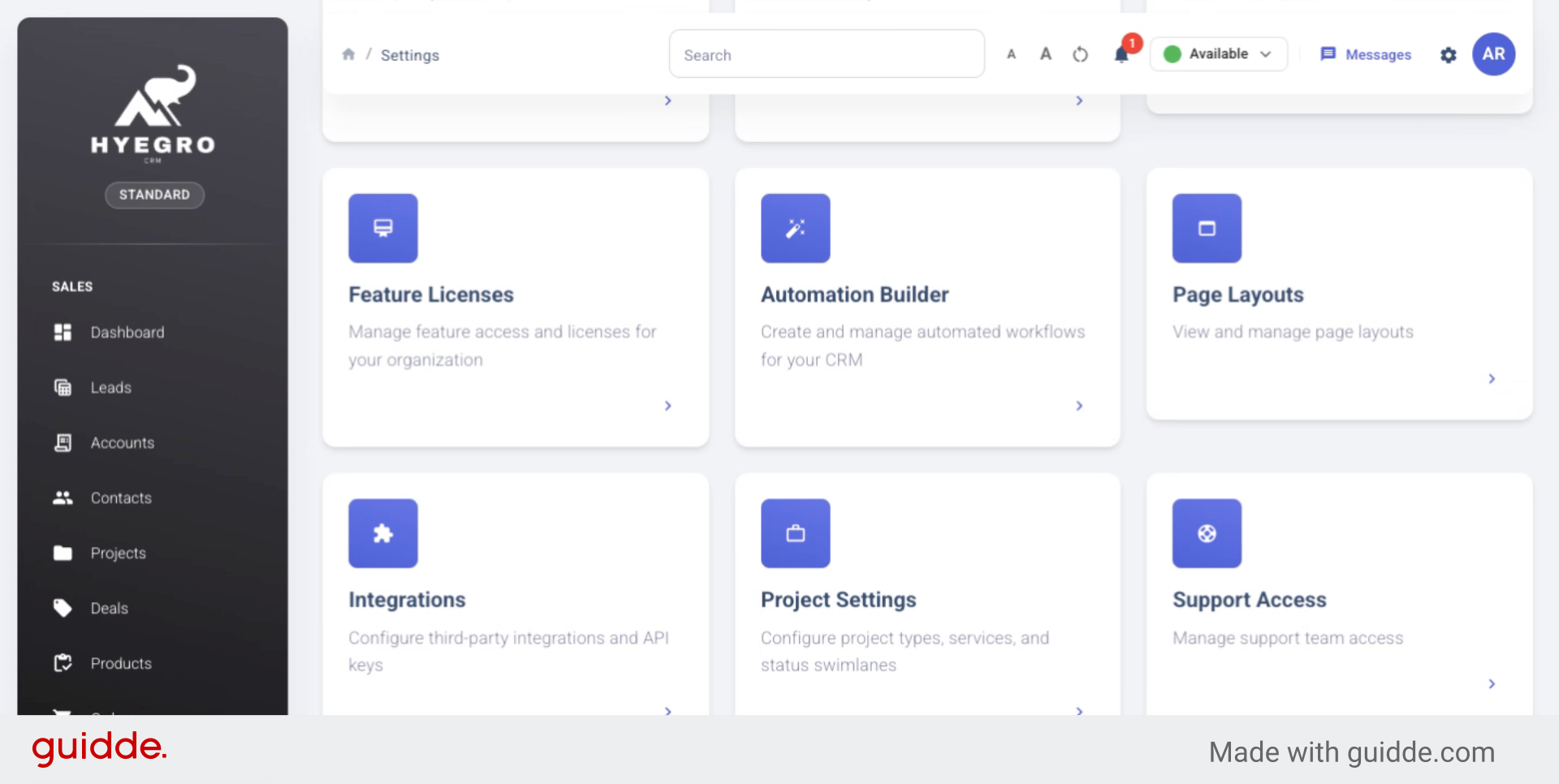Click the Feature Licenses card icon
This screenshot has width=1559, height=784.
[x=383, y=228]
